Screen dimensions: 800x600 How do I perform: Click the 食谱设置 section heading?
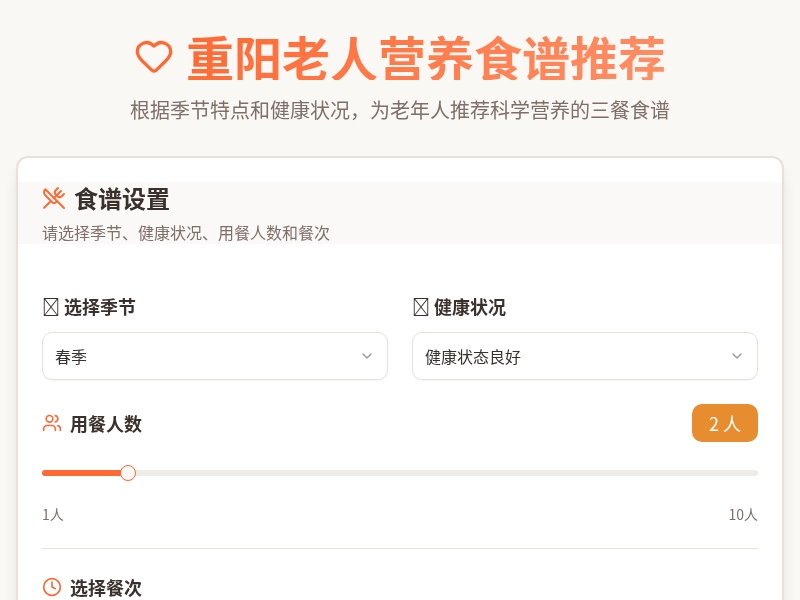[122, 199]
